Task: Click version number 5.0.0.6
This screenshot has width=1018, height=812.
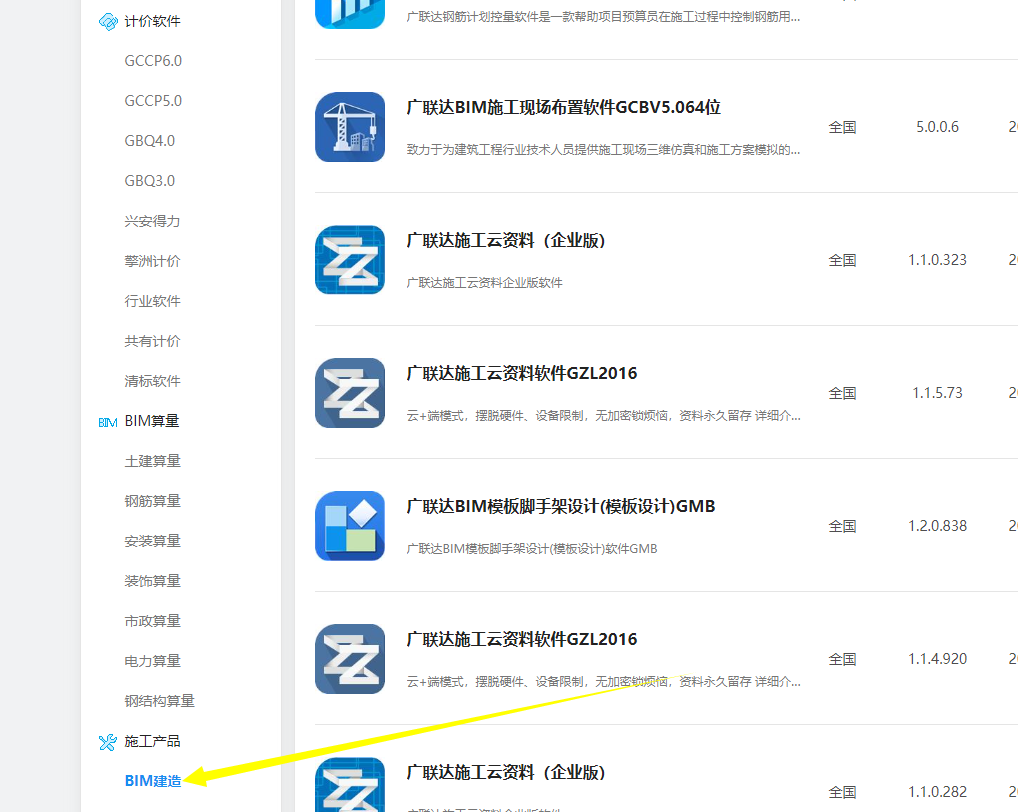Action: click(x=937, y=127)
